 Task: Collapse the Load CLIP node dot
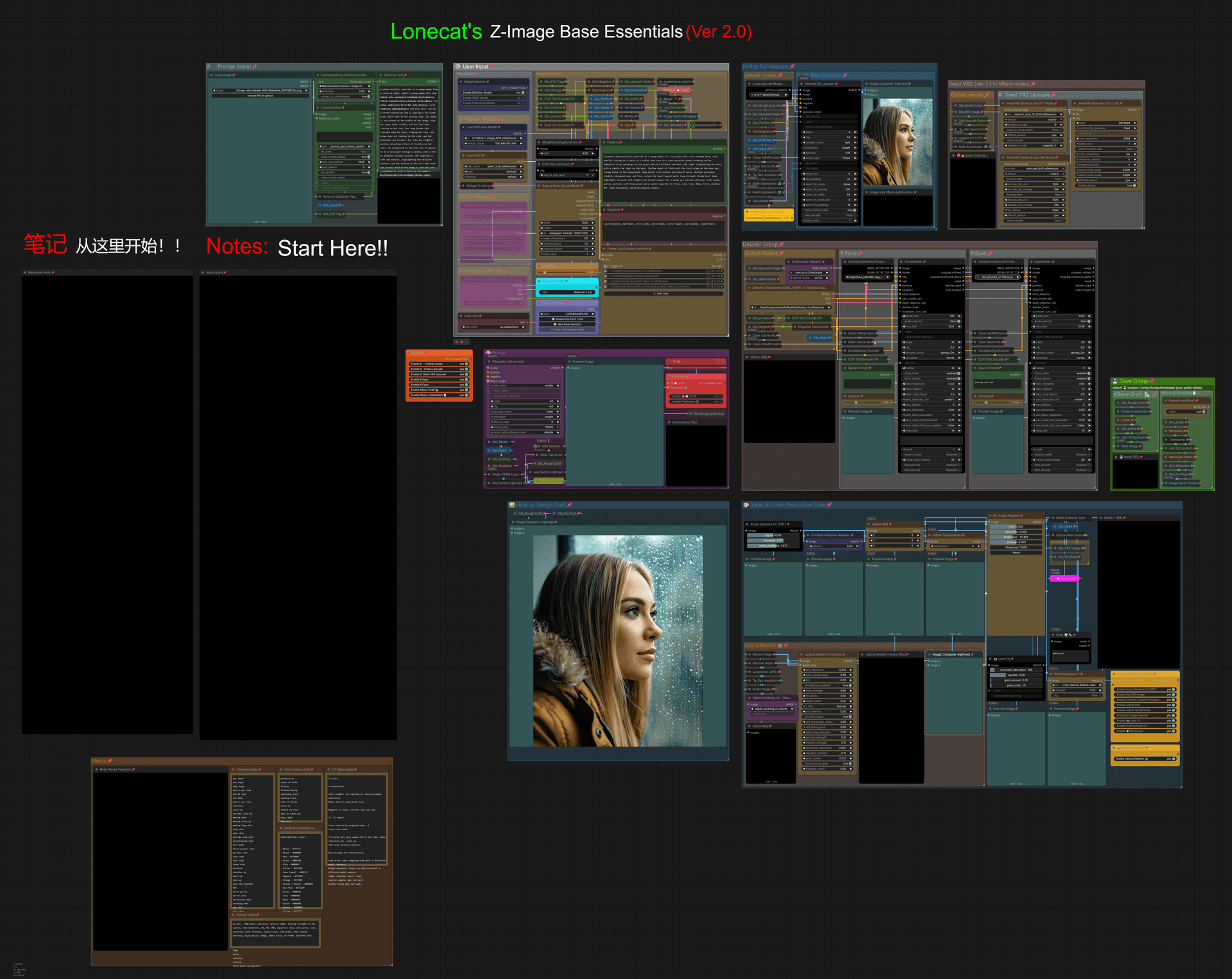click(x=463, y=155)
